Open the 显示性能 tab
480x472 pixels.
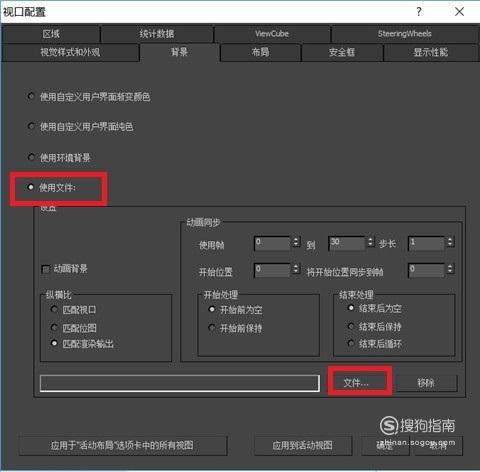431,52
